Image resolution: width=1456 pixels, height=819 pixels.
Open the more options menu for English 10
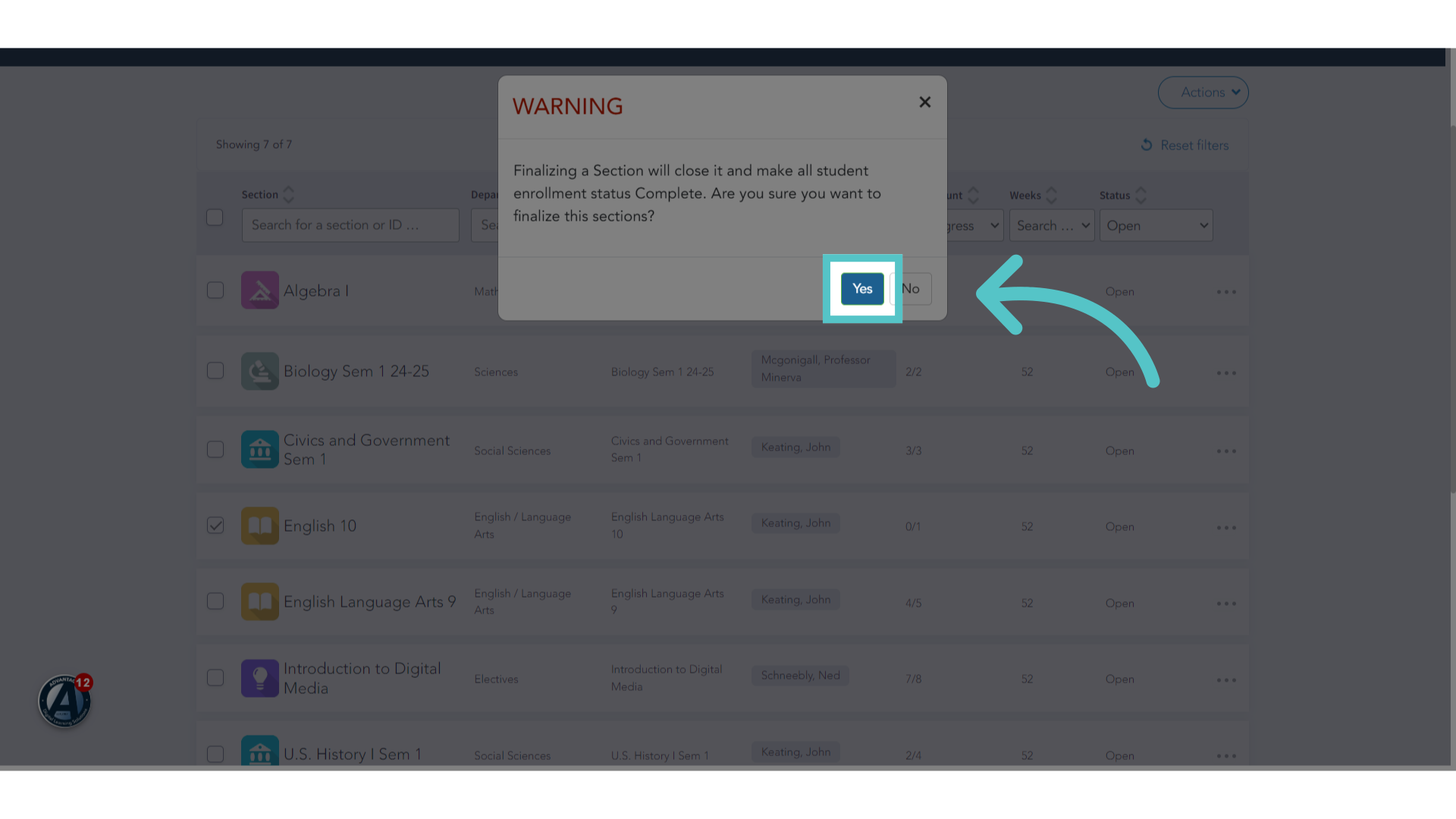coord(1226,528)
